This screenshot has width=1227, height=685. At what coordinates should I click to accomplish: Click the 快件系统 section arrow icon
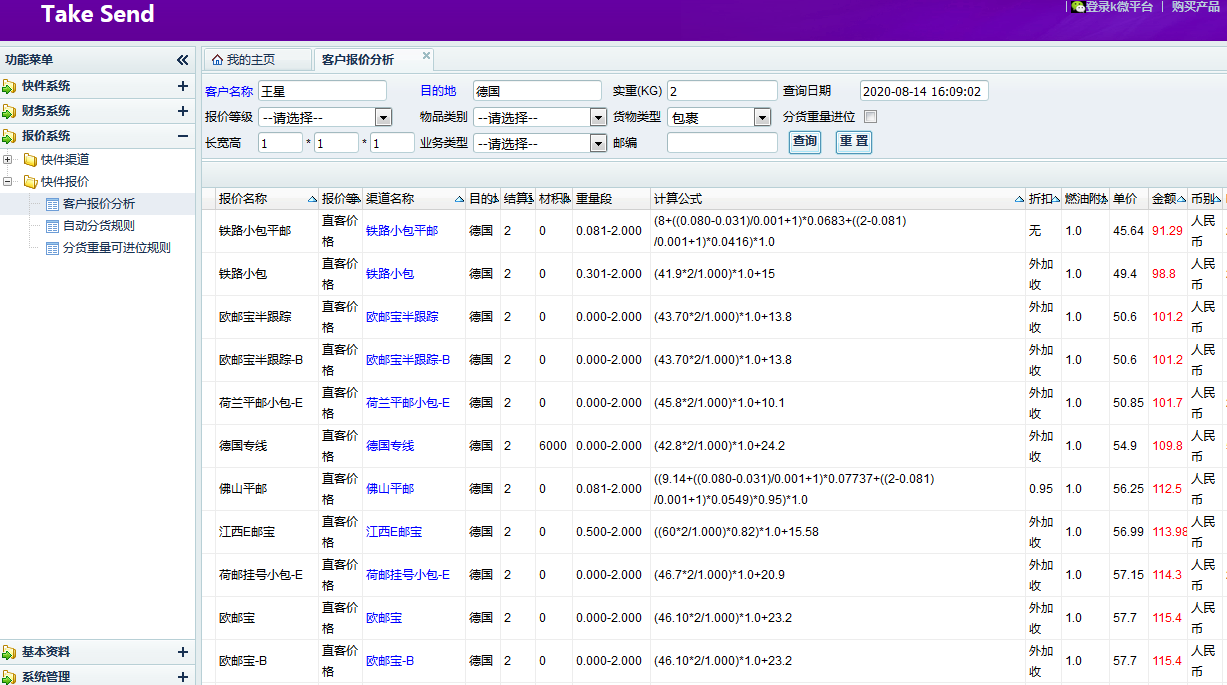[9, 86]
